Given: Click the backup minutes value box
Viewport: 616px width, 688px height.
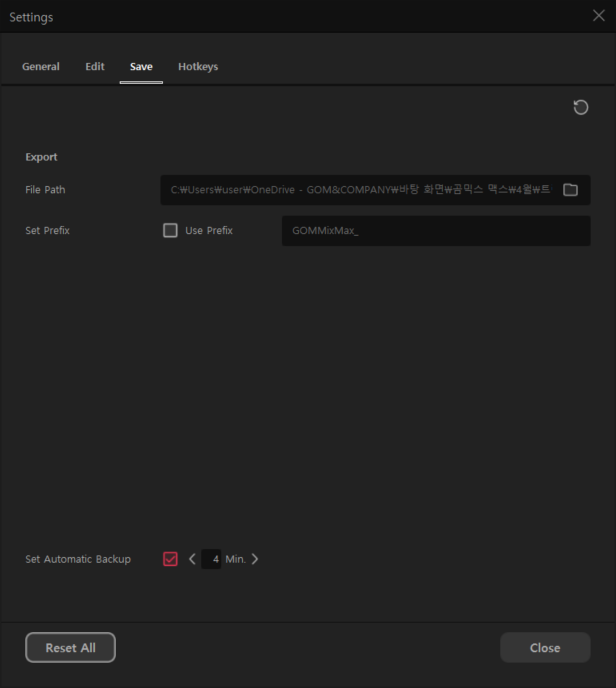Looking at the screenshot, I should coord(213,559).
